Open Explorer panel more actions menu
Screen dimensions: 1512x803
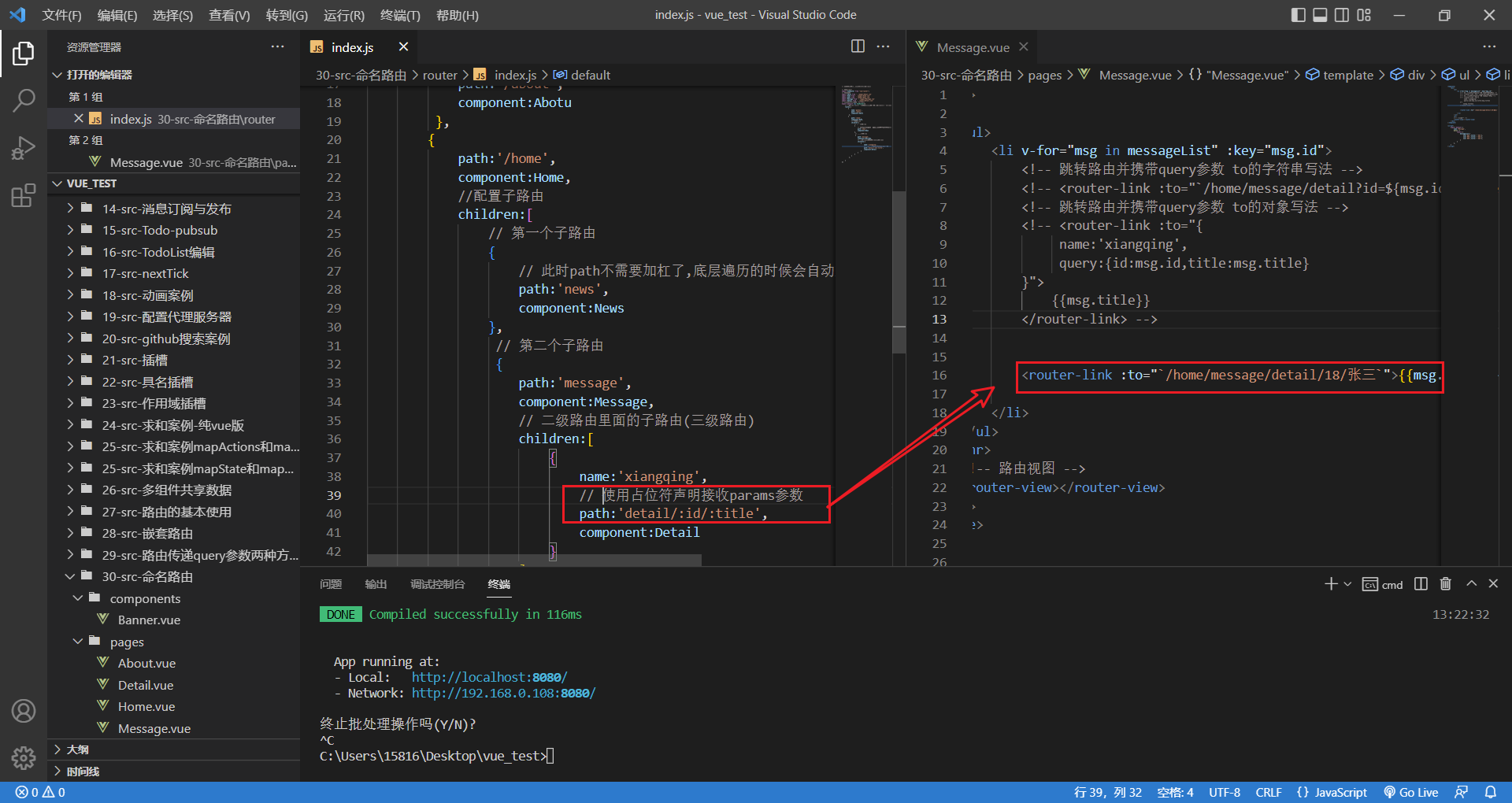(x=277, y=46)
